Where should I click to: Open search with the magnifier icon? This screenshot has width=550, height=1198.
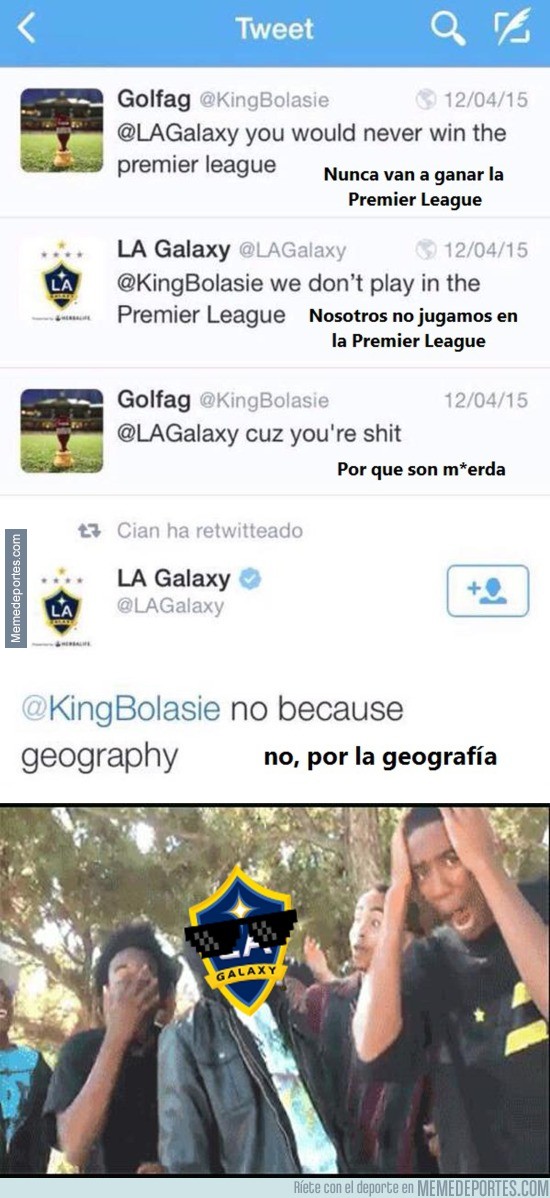coord(448,29)
